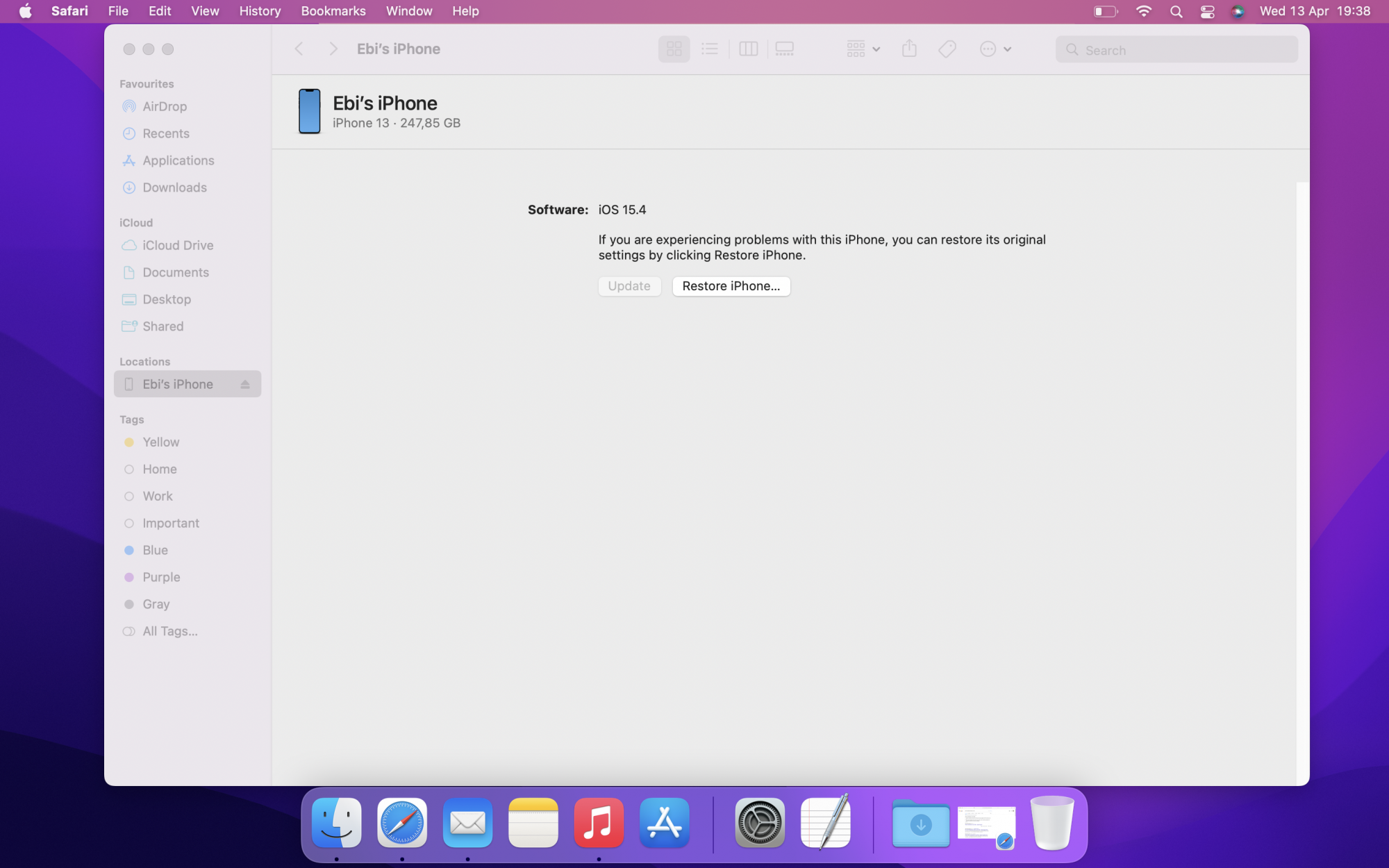Open the Trash in Dock

click(x=1052, y=823)
